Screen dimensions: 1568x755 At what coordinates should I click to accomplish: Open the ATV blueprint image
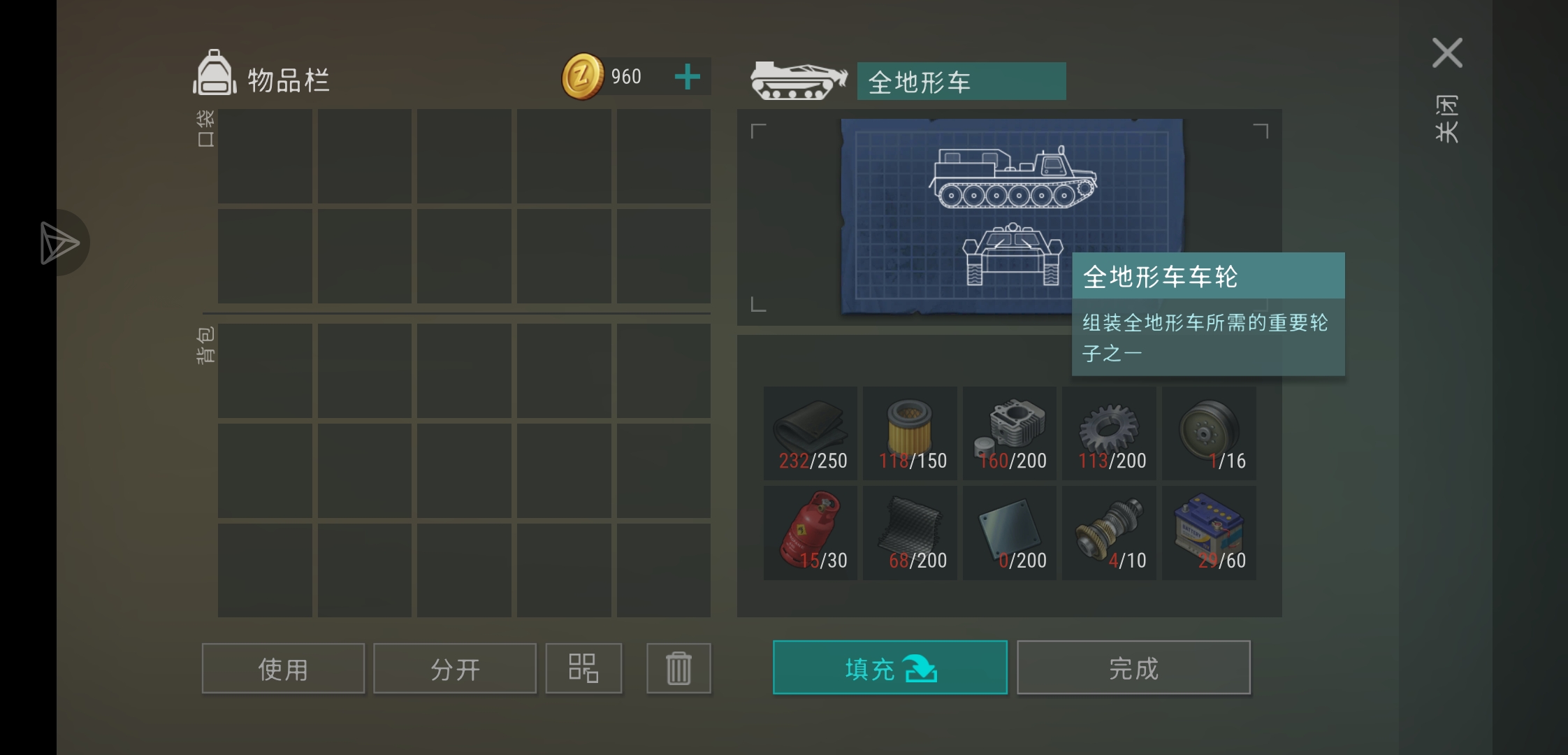[1012, 217]
